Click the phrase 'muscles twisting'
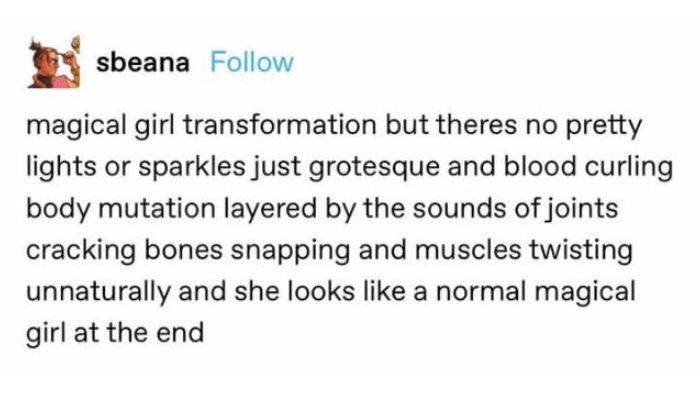Image resolution: width=700 pixels, height=400 pixels. [x=523, y=250]
